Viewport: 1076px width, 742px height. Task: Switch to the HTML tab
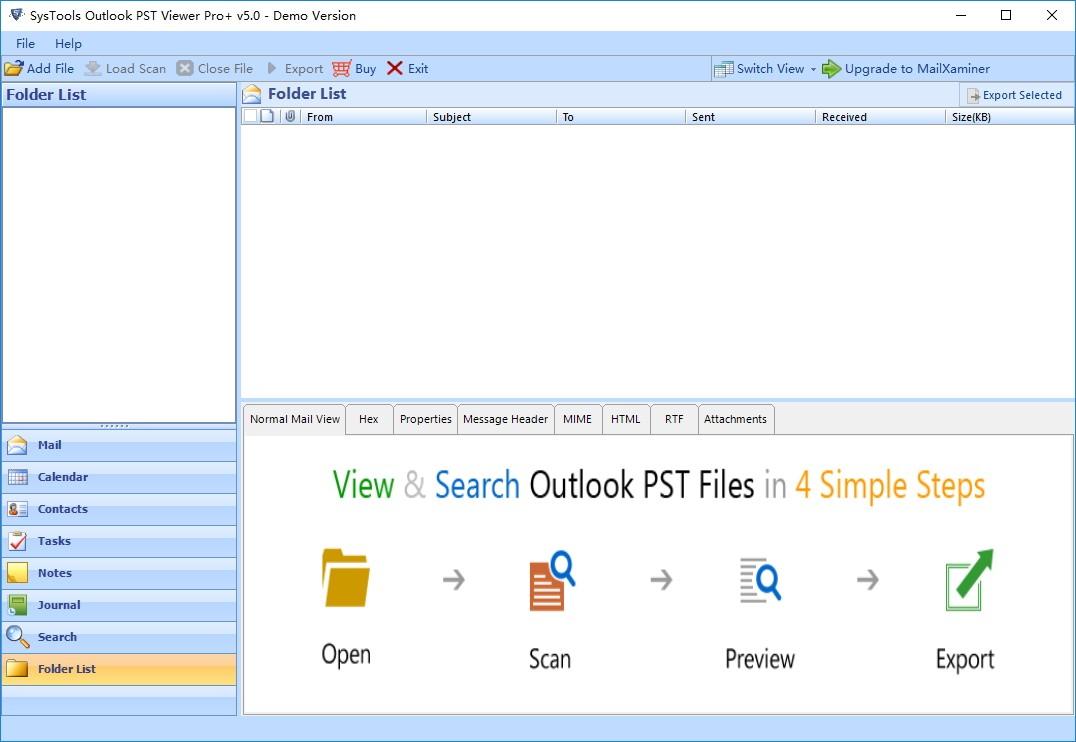coord(626,419)
